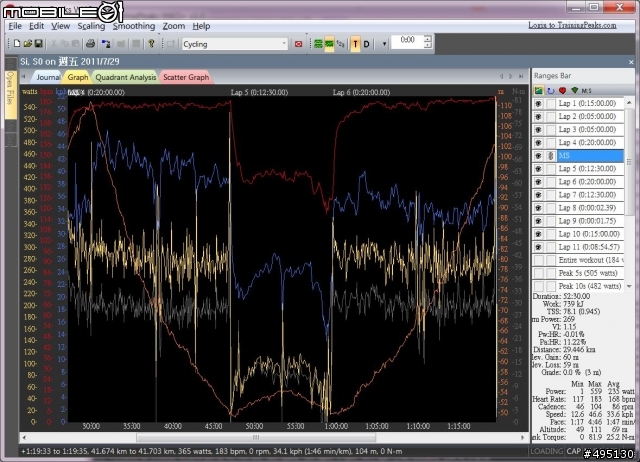
Task: Open the Edit menu
Action: point(36,26)
